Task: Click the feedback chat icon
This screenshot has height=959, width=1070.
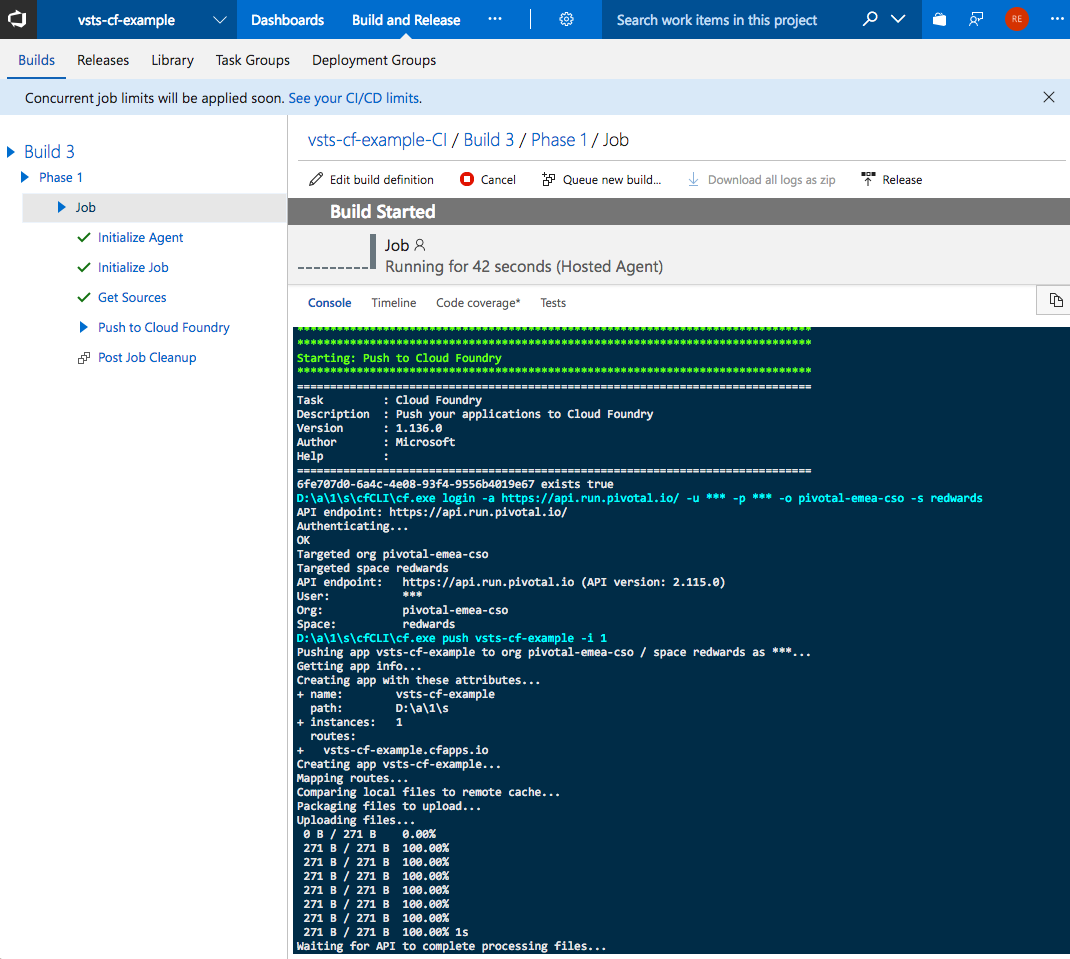Action: (976, 20)
